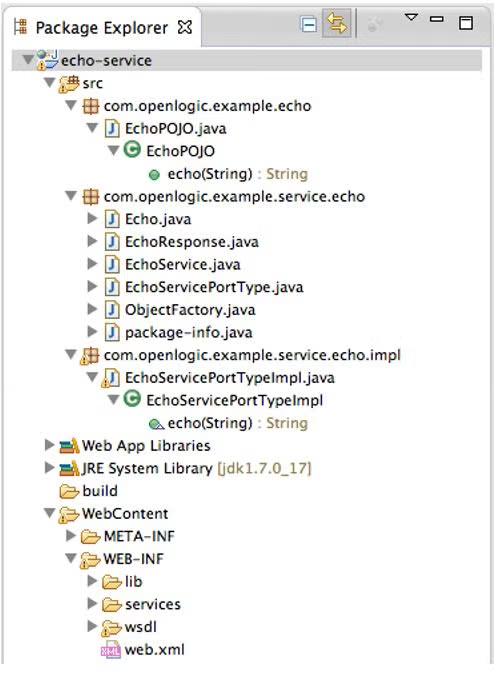The width and height of the screenshot is (494, 674).
Task: Select ObjectFactory.java in the tree
Action: click(190, 310)
